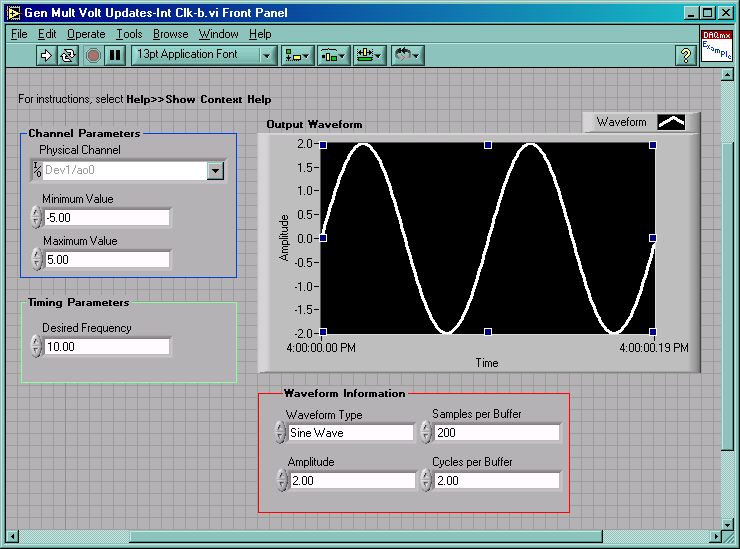Screen dimensions: 740x549
Task: Click the Samples per Buffer field showing 200
Action: [496, 432]
